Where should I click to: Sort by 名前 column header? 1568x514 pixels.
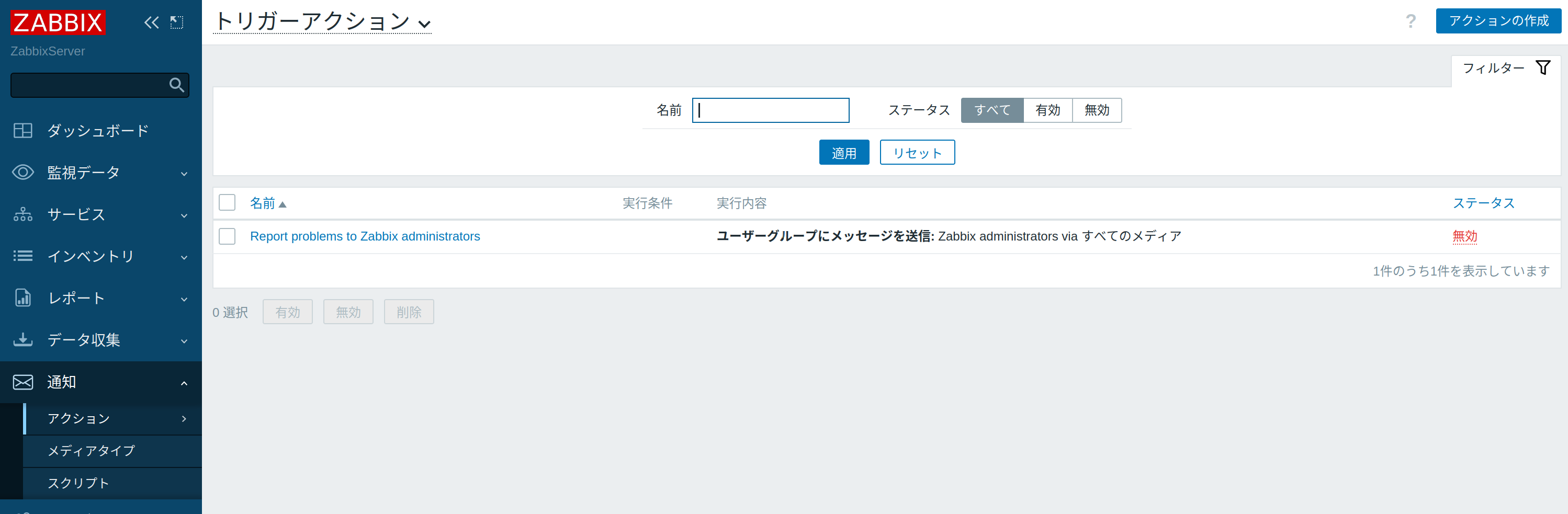(262, 202)
